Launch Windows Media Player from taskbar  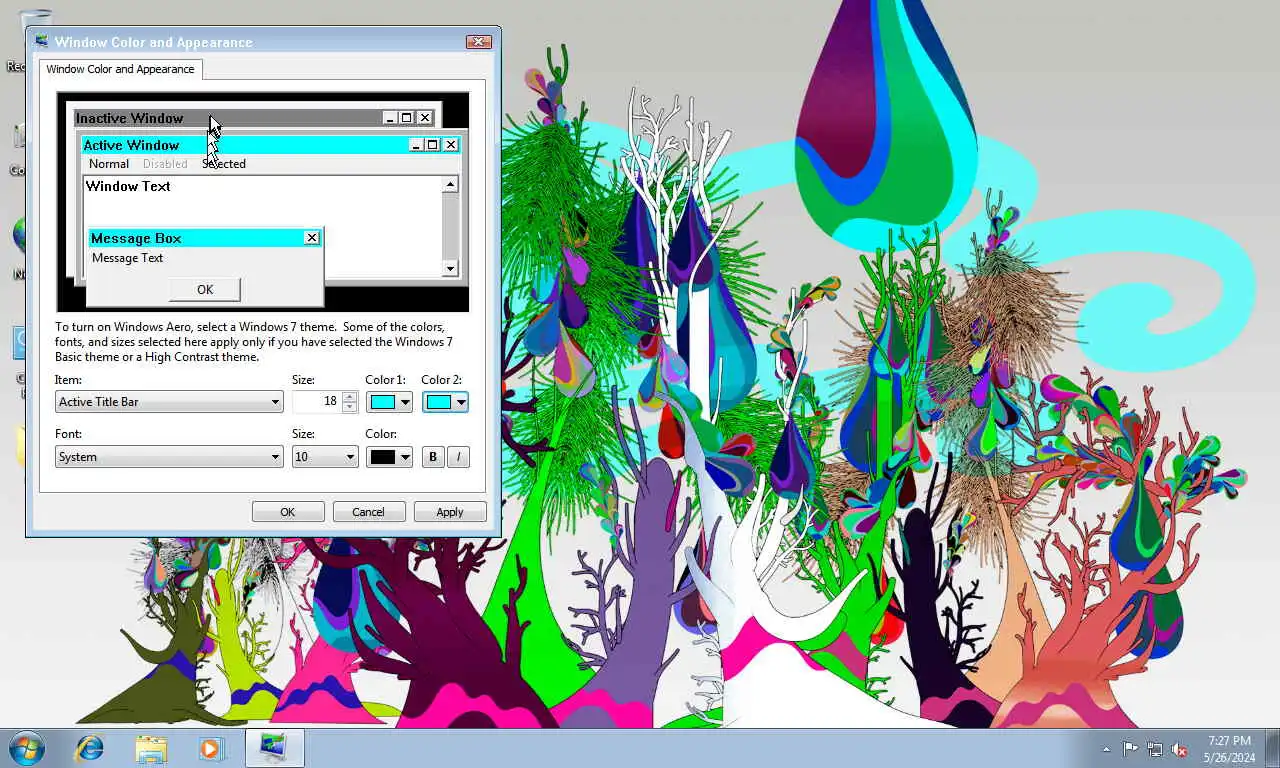click(211, 748)
